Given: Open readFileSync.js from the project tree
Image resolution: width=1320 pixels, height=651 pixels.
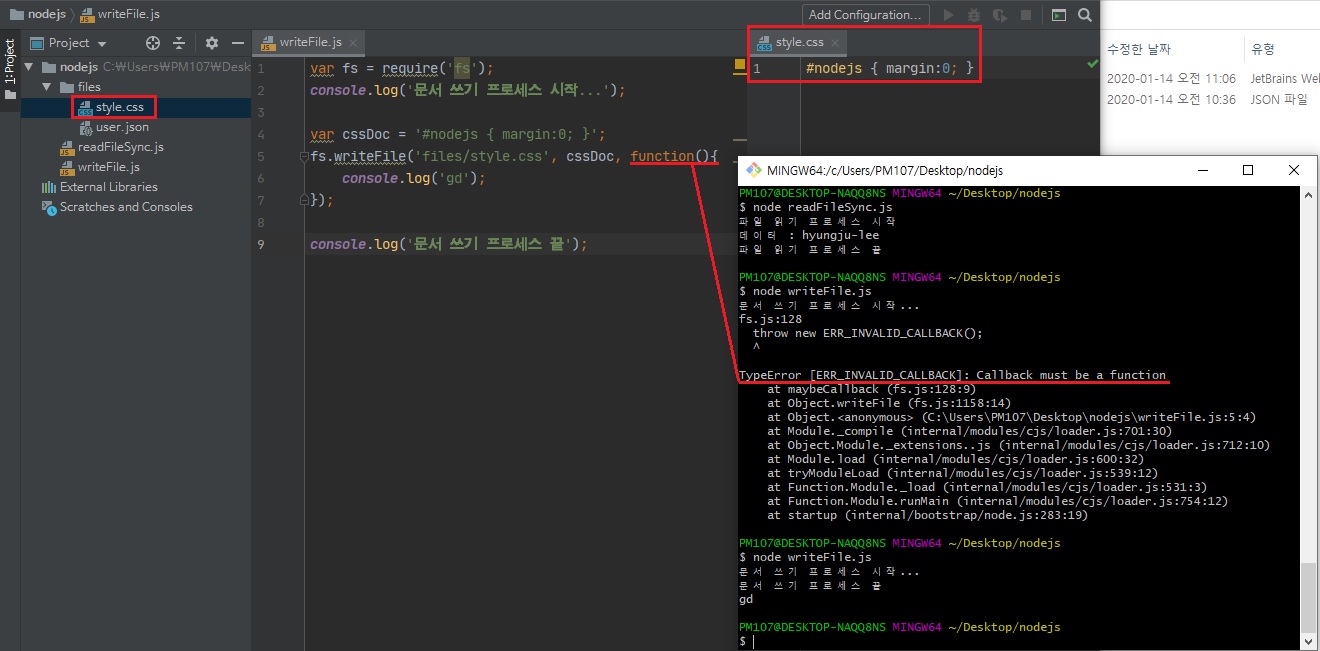Looking at the screenshot, I should click(x=120, y=147).
